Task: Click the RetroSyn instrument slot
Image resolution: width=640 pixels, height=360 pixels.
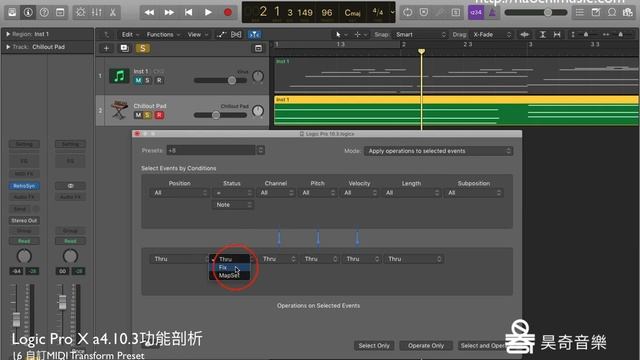Action: (24, 186)
